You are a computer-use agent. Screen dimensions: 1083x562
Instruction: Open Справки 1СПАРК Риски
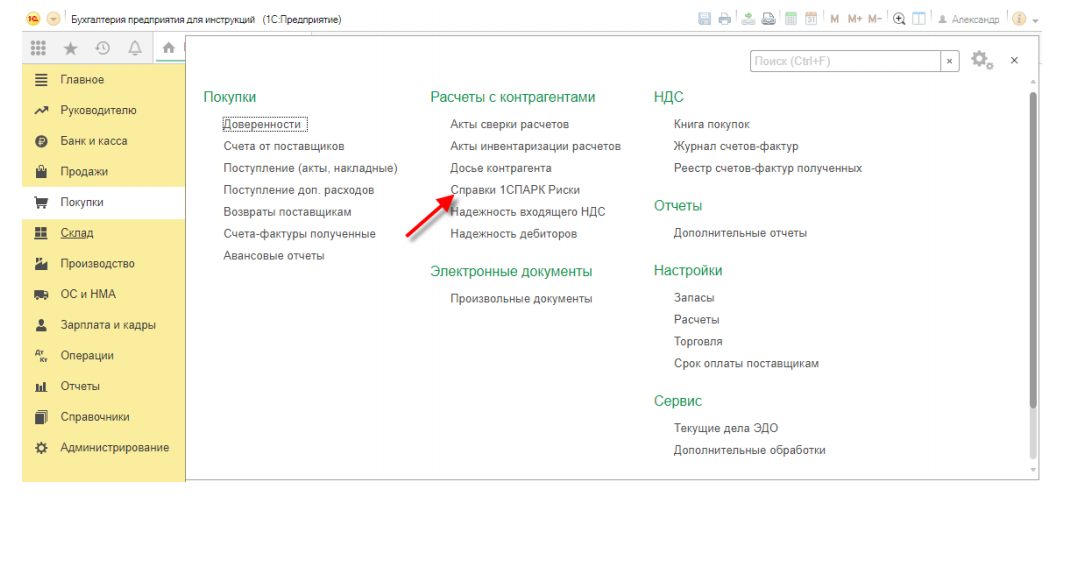click(515, 190)
